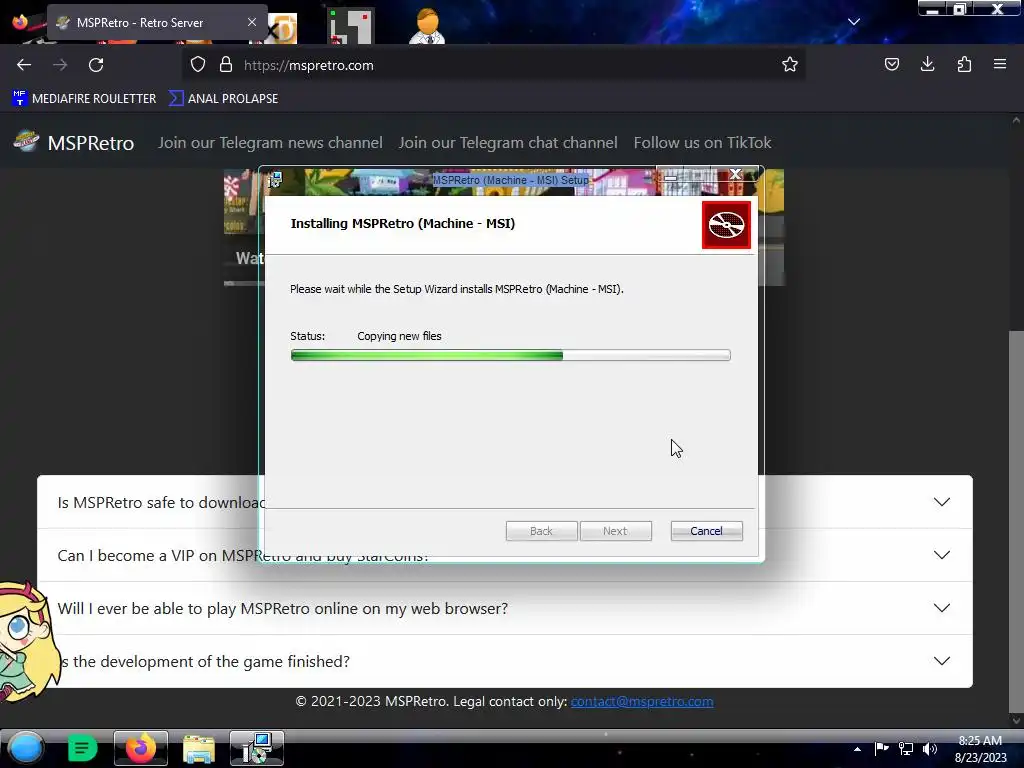The height and width of the screenshot is (768, 1024).
Task: Open the Start orb on the taskbar
Action: click(26, 748)
